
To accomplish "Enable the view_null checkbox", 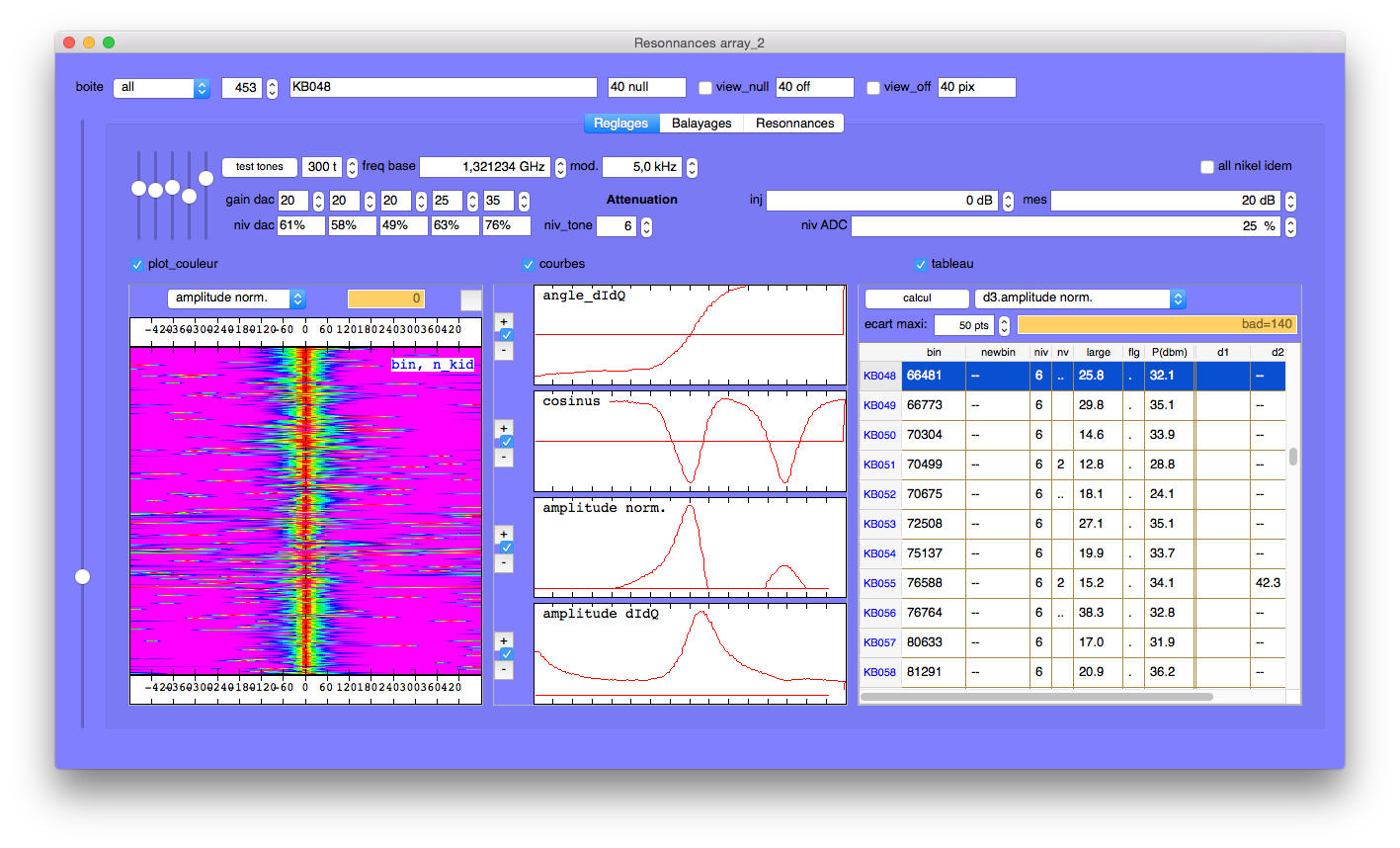I will (705, 88).
